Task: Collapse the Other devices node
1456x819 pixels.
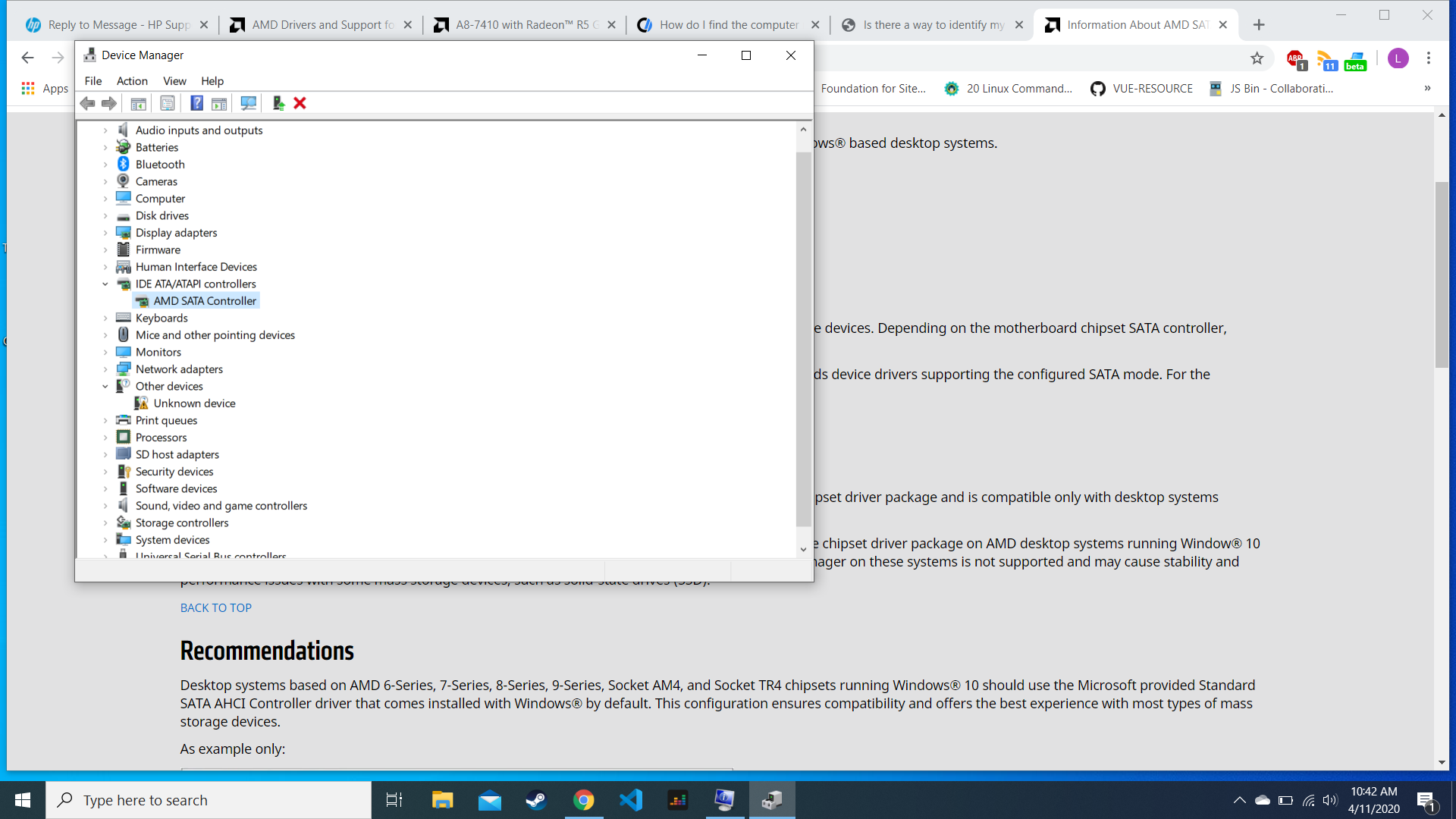Action: point(105,387)
